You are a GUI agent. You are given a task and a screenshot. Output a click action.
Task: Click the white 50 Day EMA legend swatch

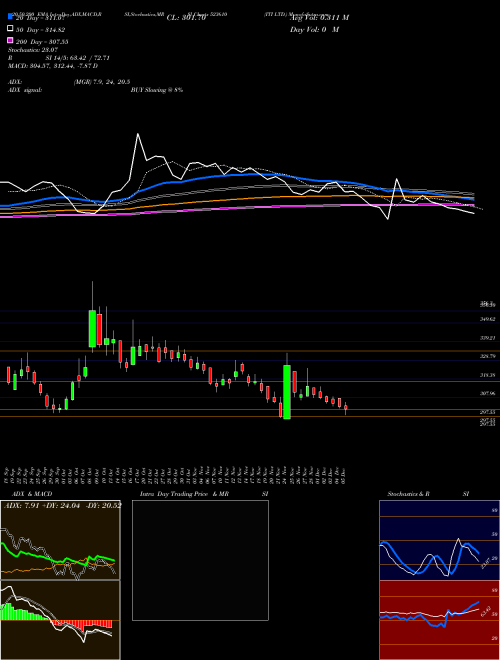10,29
